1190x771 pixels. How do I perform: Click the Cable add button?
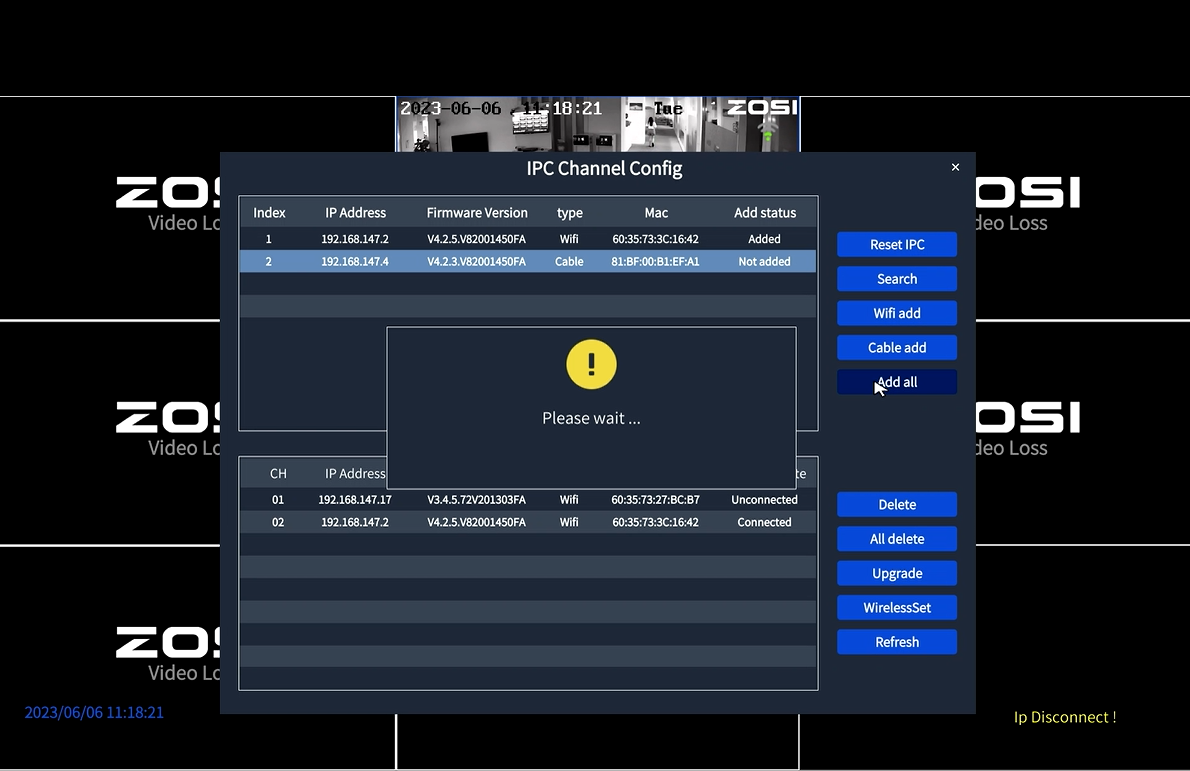[896, 347]
